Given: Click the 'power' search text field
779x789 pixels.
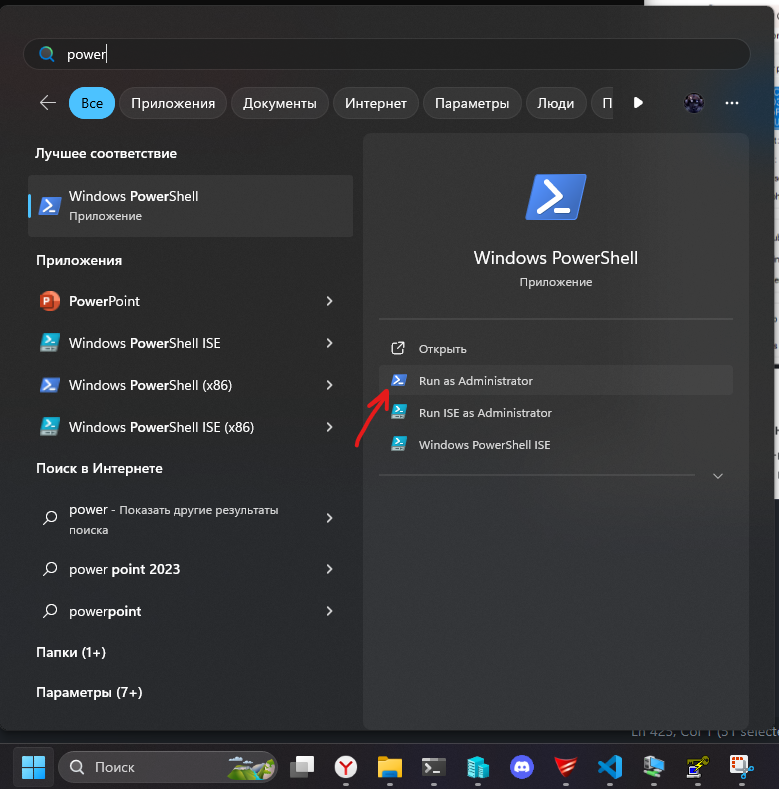Looking at the screenshot, I should tap(386, 54).
